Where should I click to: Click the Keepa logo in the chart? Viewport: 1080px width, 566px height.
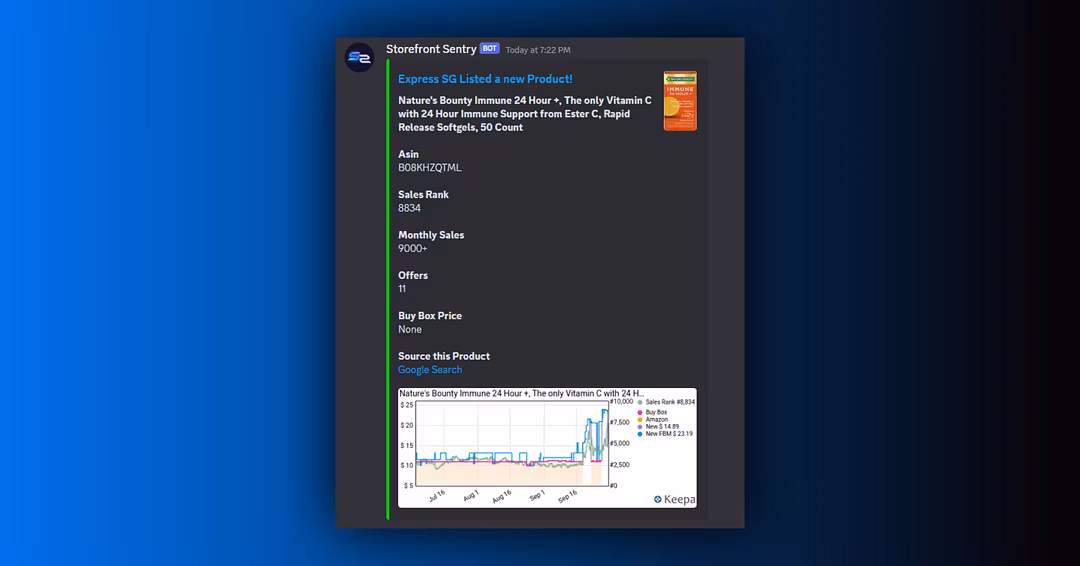674,499
